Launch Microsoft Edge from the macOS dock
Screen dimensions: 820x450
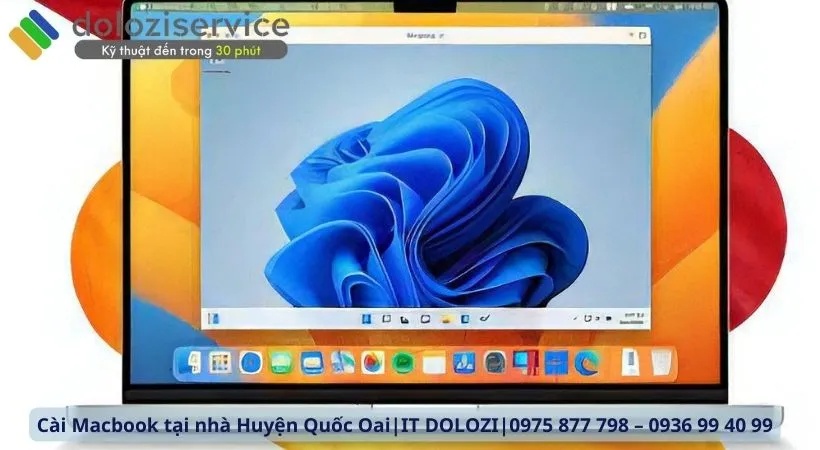[x=586, y=363]
